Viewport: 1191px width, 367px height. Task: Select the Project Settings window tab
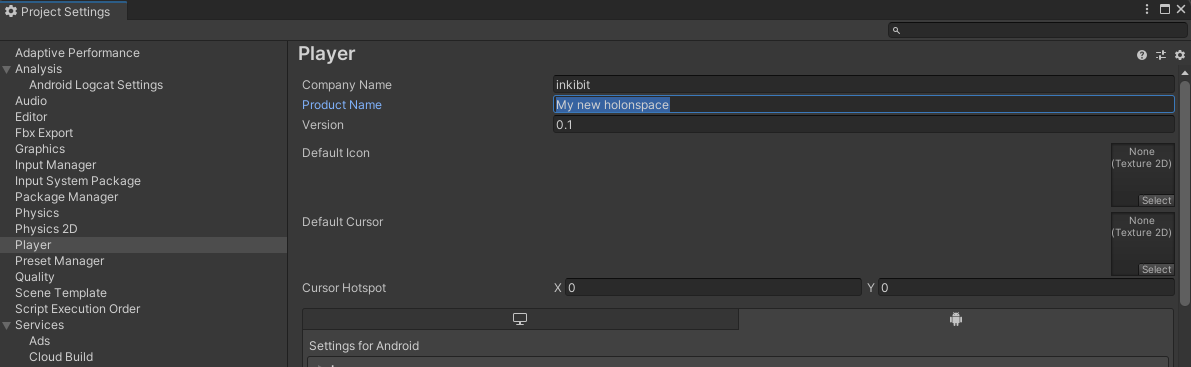[63, 11]
